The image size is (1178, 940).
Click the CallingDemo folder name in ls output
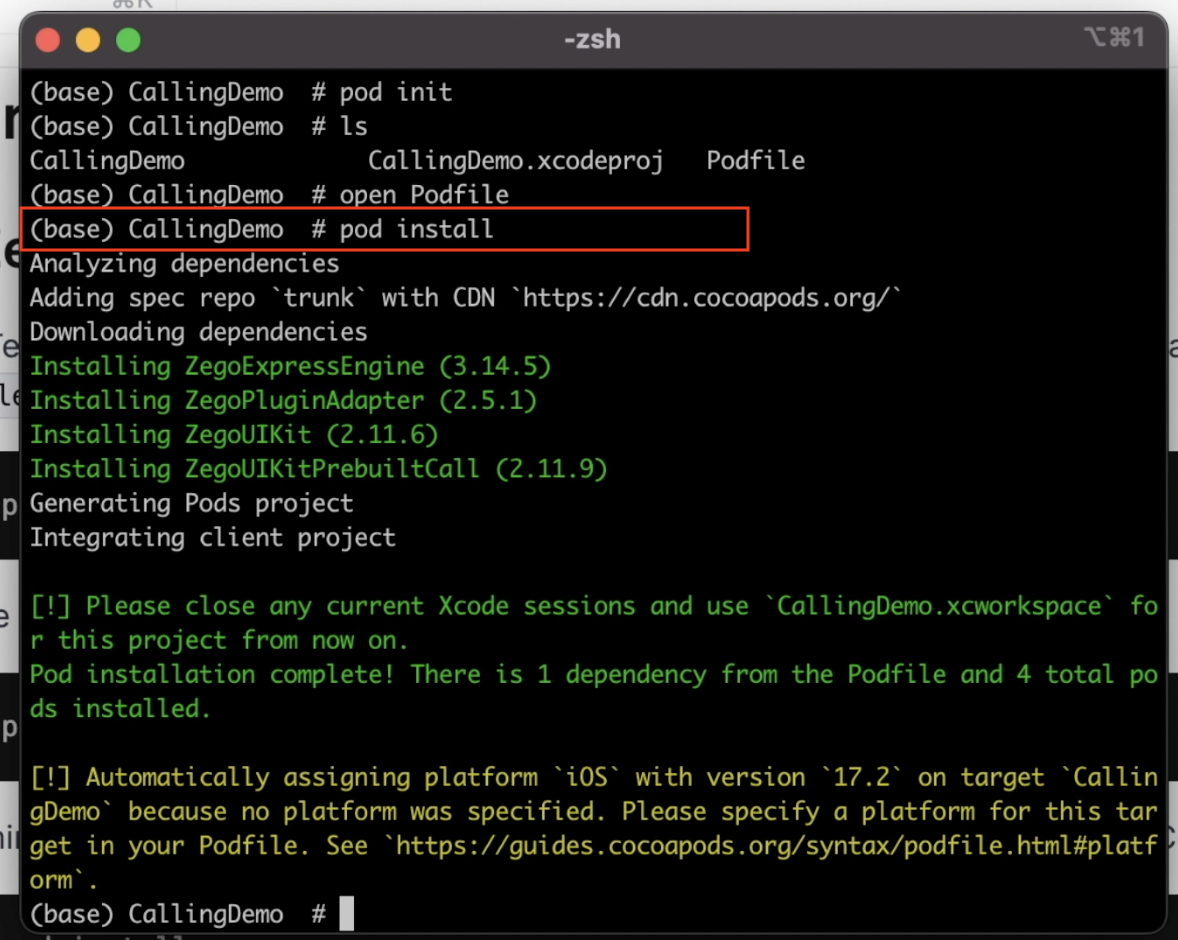[107, 161]
